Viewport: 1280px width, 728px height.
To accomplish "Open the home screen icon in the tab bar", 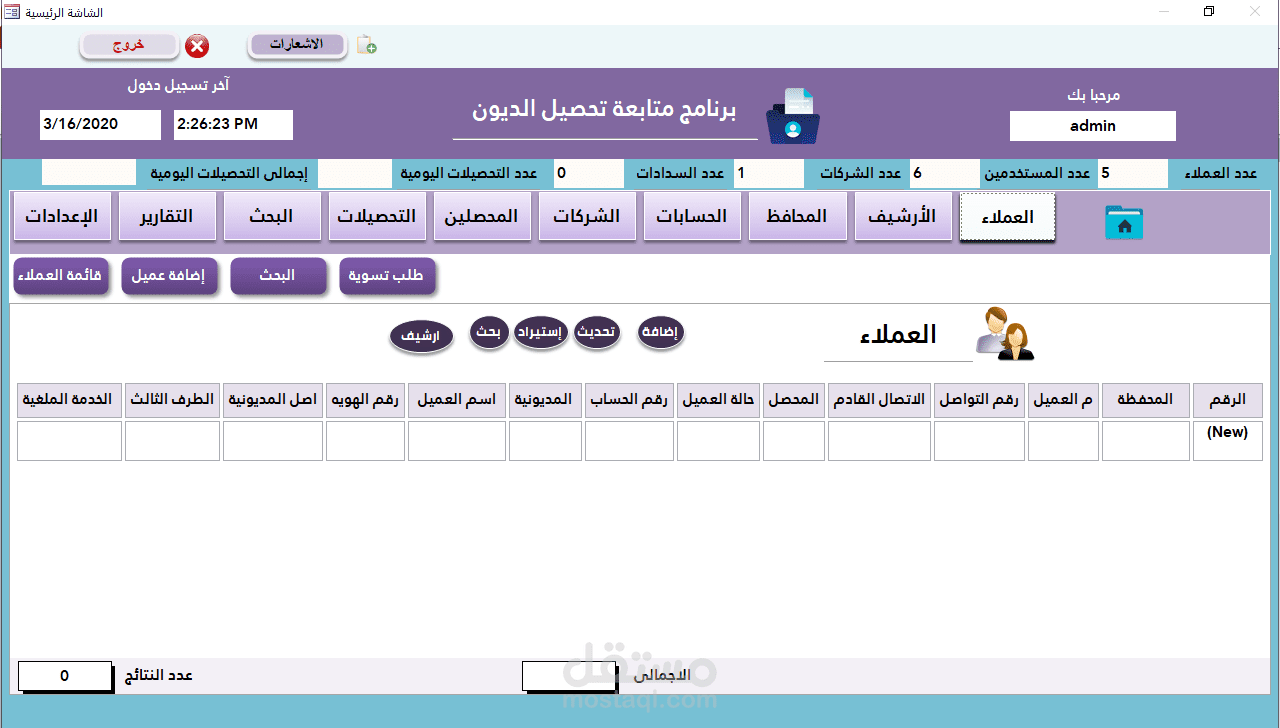I will click(1124, 222).
